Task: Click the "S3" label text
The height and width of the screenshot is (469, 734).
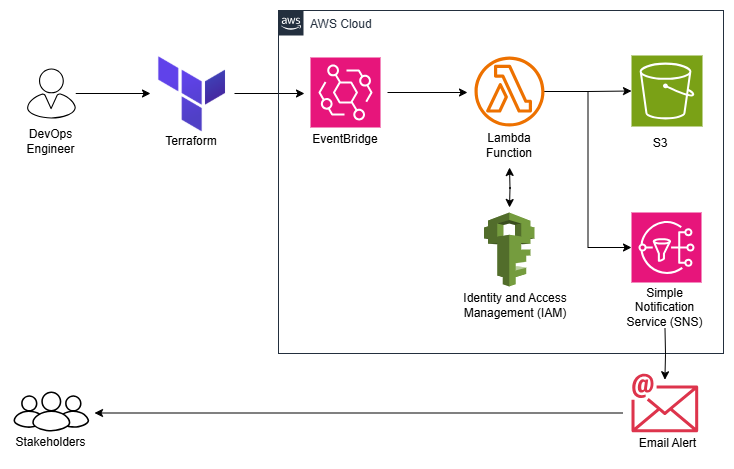Action: [x=660, y=143]
